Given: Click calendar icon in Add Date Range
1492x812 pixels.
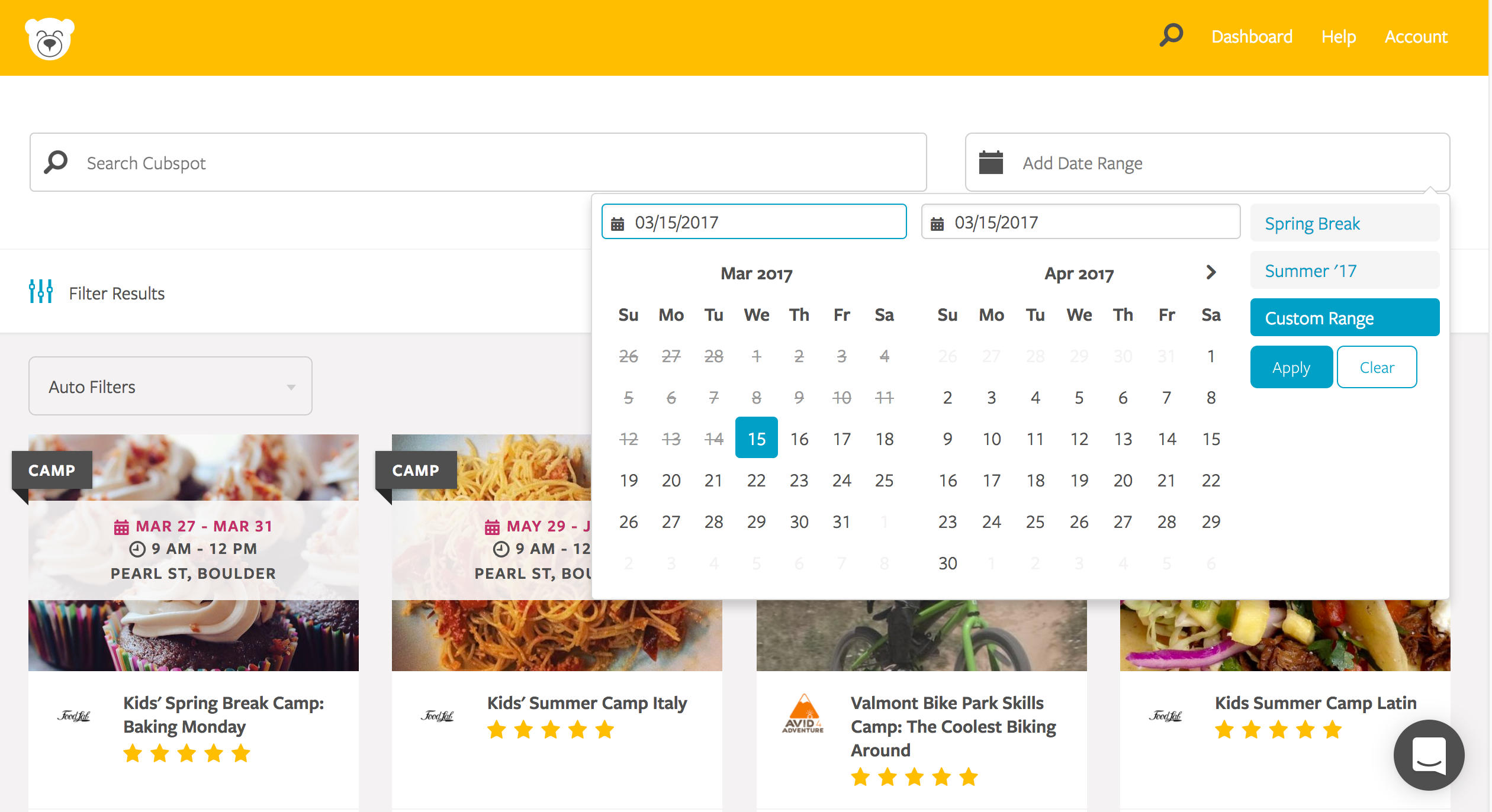Looking at the screenshot, I should tap(991, 163).
